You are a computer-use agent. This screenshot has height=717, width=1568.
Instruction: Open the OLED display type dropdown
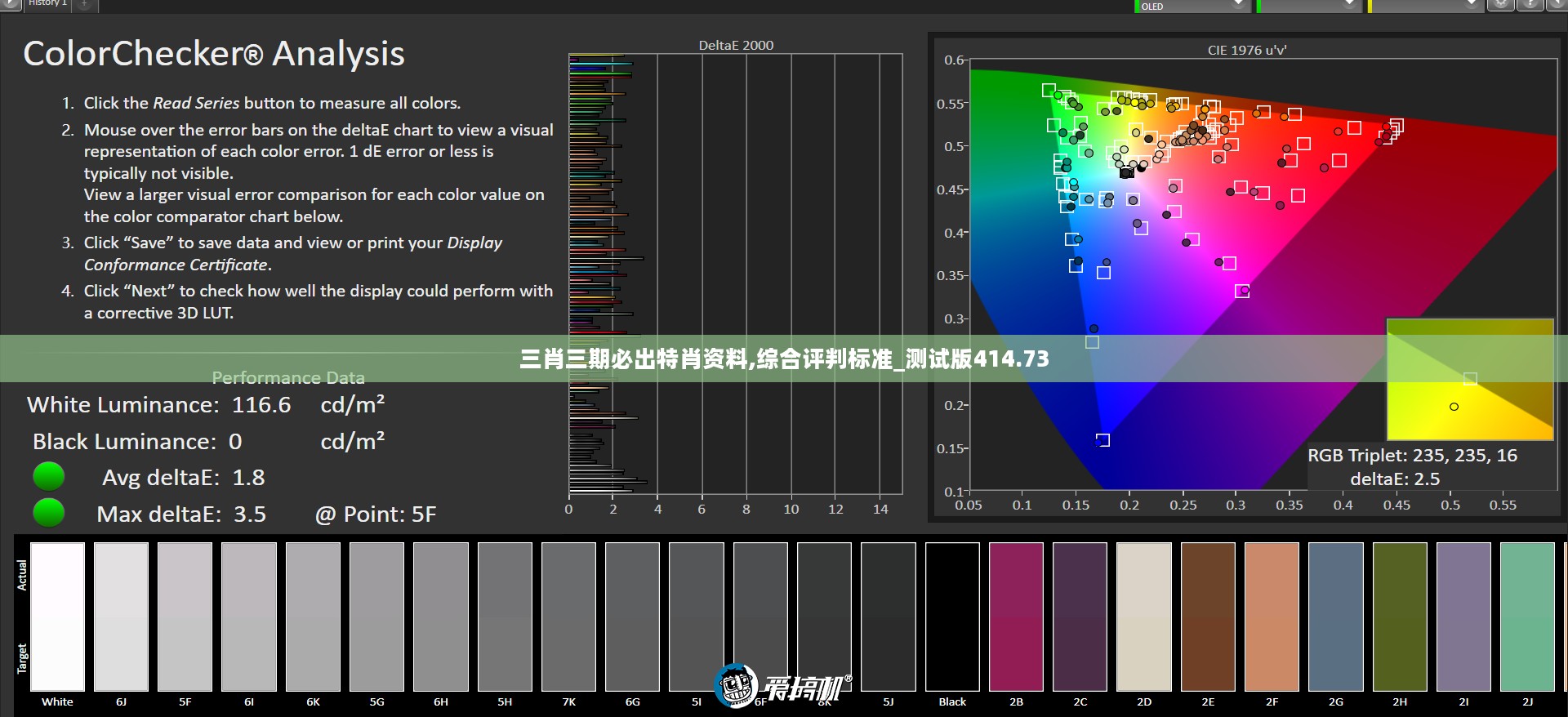pos(1192,6)
